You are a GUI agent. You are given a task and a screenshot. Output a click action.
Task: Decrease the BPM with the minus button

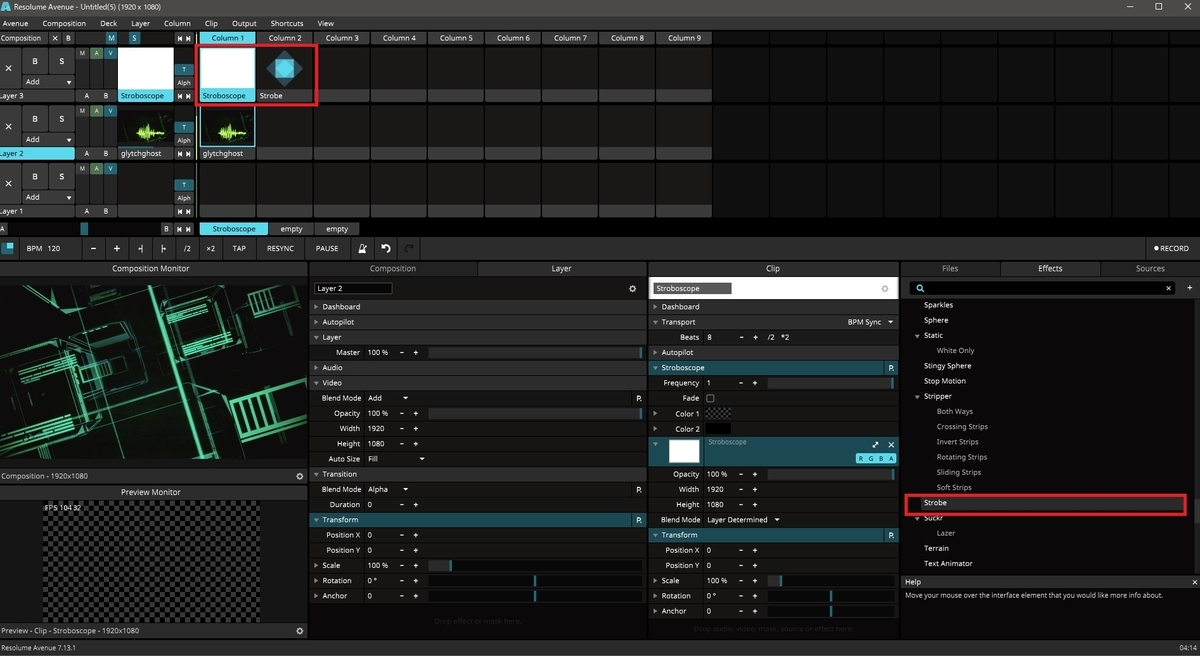pyautogui.click(x=93, y=248)
